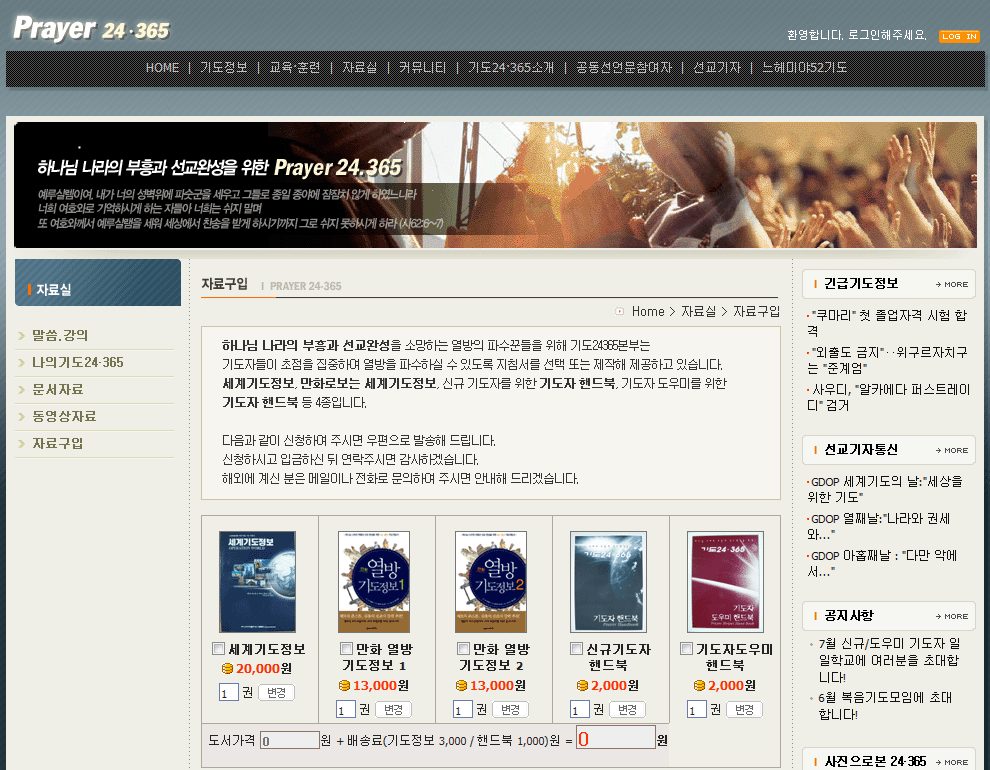990x770 pixels.
Task: Click 변경 button under 만화 열방 기도정보 2
Action: [x=510, y=709]
